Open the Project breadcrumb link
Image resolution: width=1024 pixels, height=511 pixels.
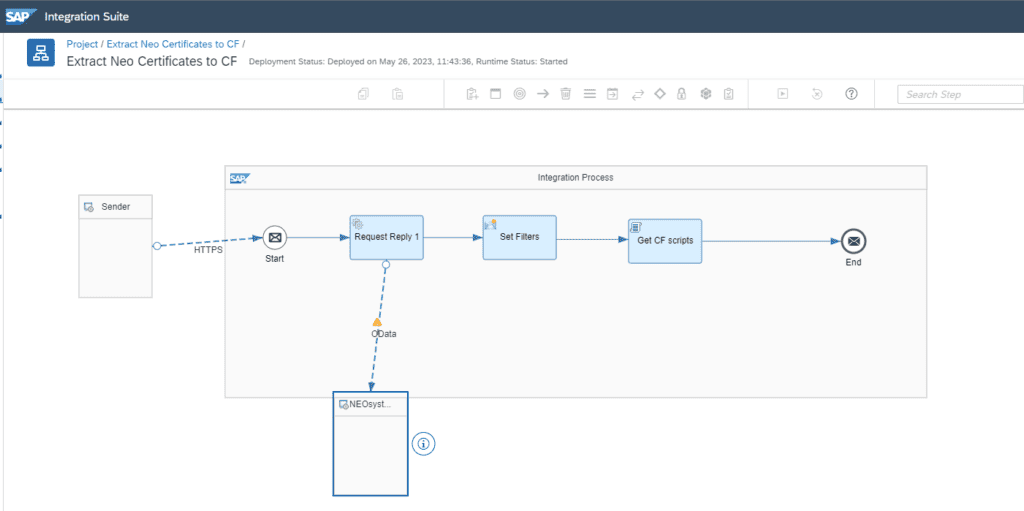click(82, 44)
